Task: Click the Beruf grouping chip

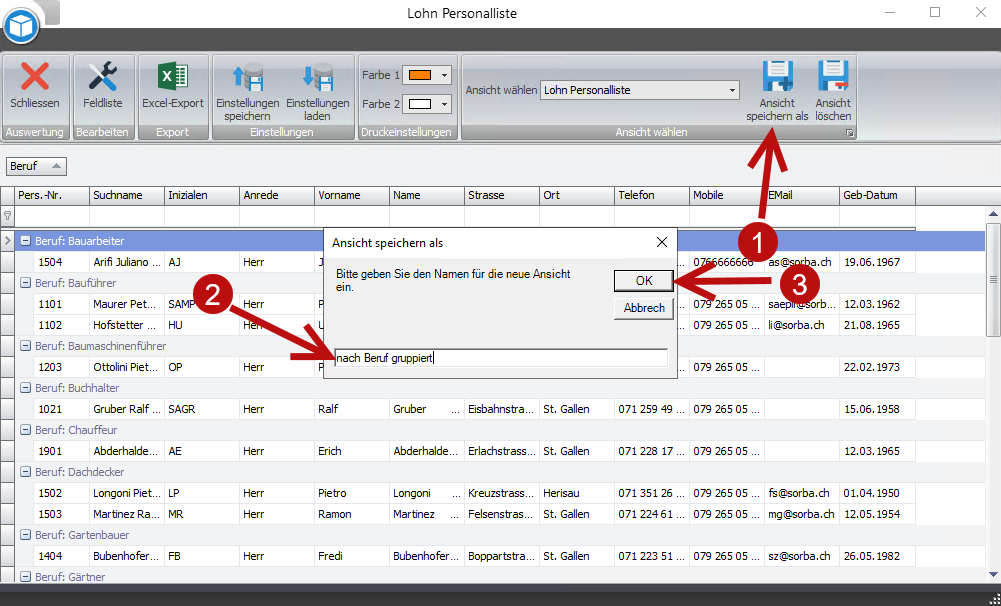Action: tap(36, 166)
